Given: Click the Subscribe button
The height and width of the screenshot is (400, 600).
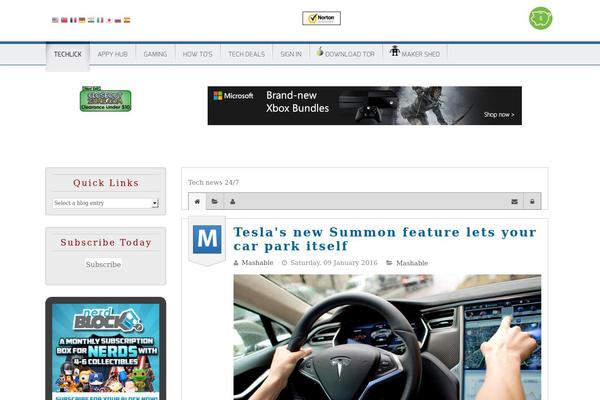Looking at the screenshot, I should 103,264.
